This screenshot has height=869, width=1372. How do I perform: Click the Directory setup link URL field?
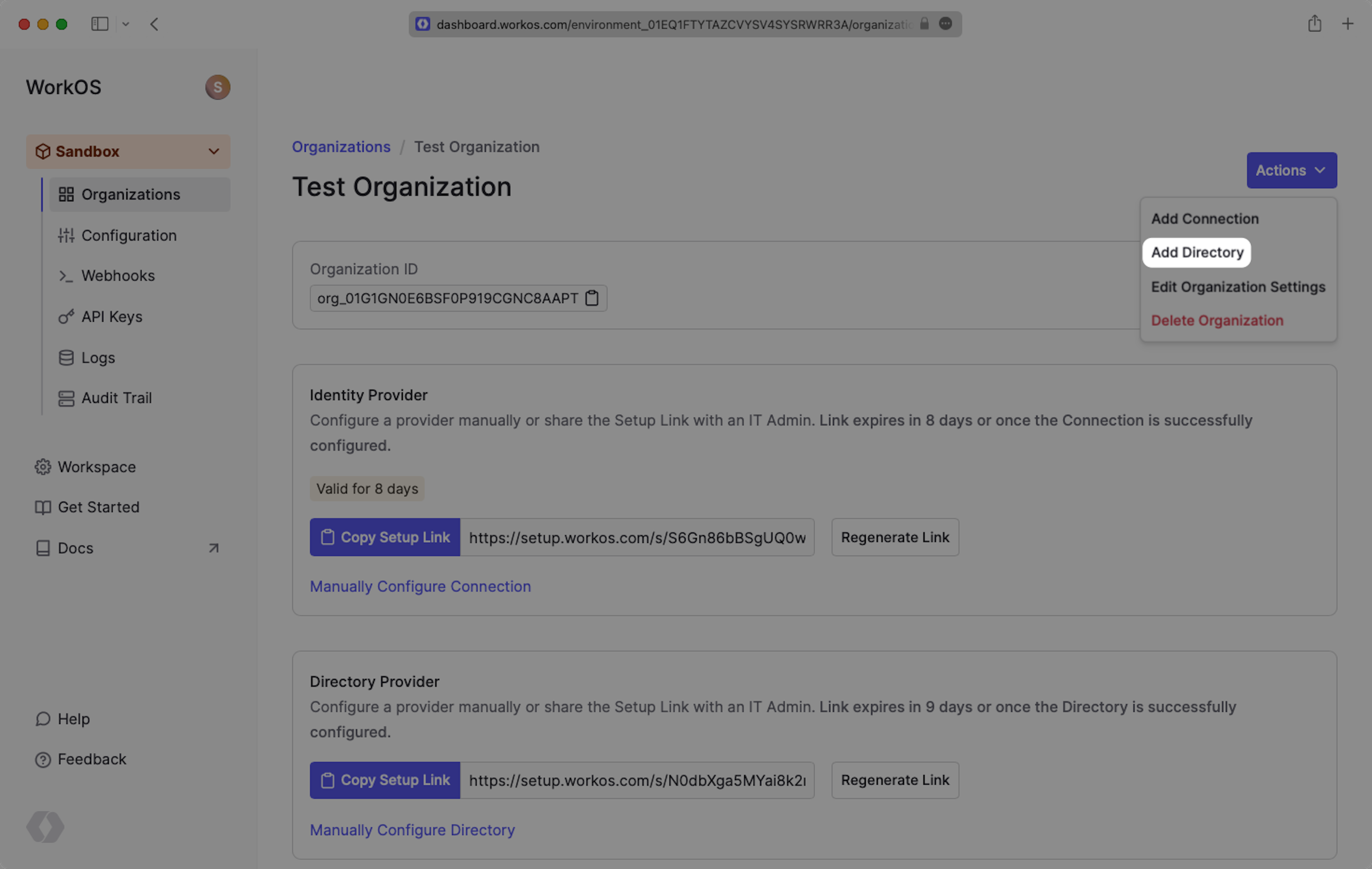pyautogui.click(x=636, y=780)
